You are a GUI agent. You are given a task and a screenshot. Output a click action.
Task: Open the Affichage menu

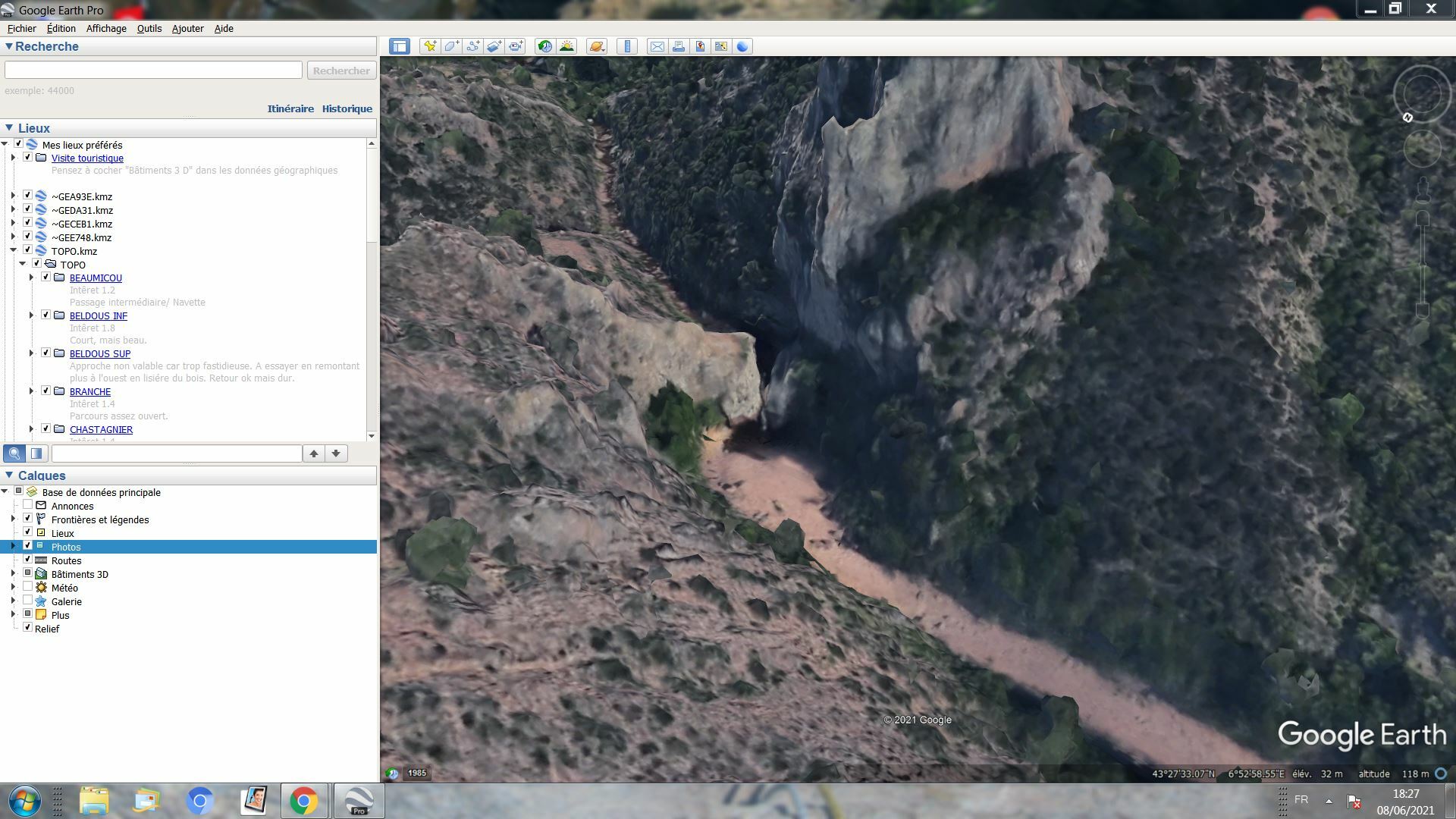tap(106, 28)
